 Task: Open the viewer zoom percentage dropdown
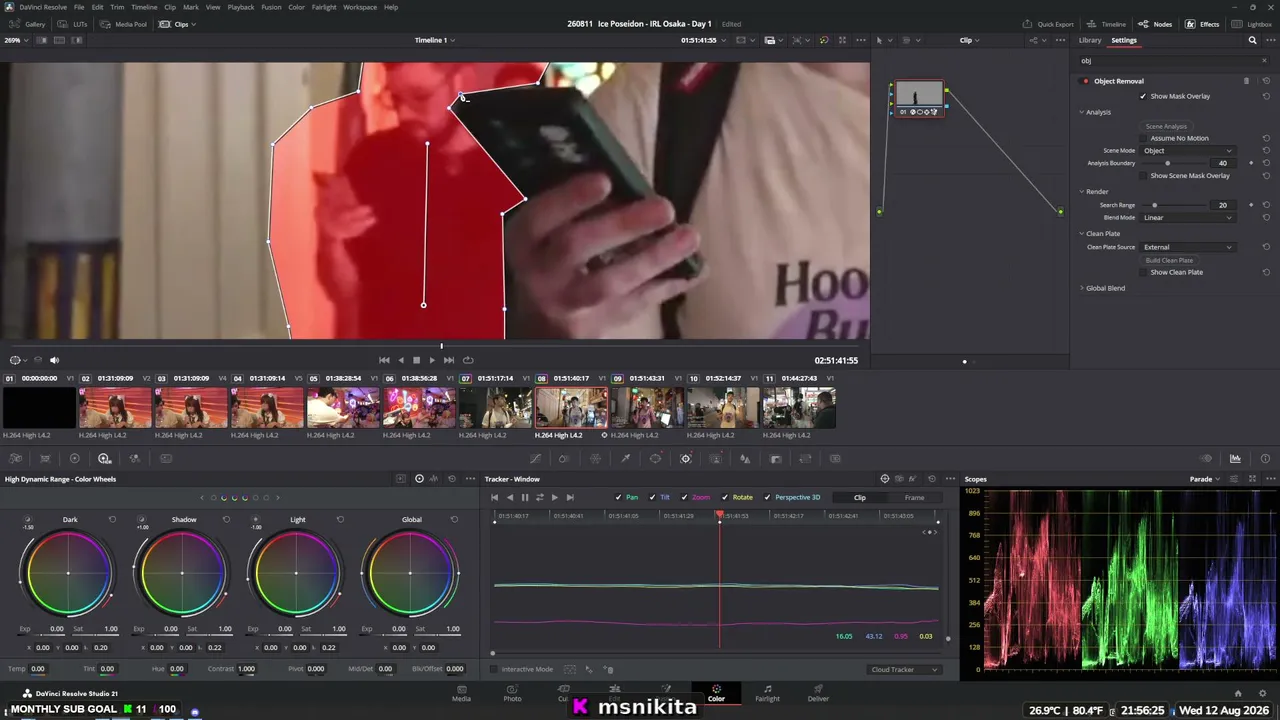pos(15,40)
